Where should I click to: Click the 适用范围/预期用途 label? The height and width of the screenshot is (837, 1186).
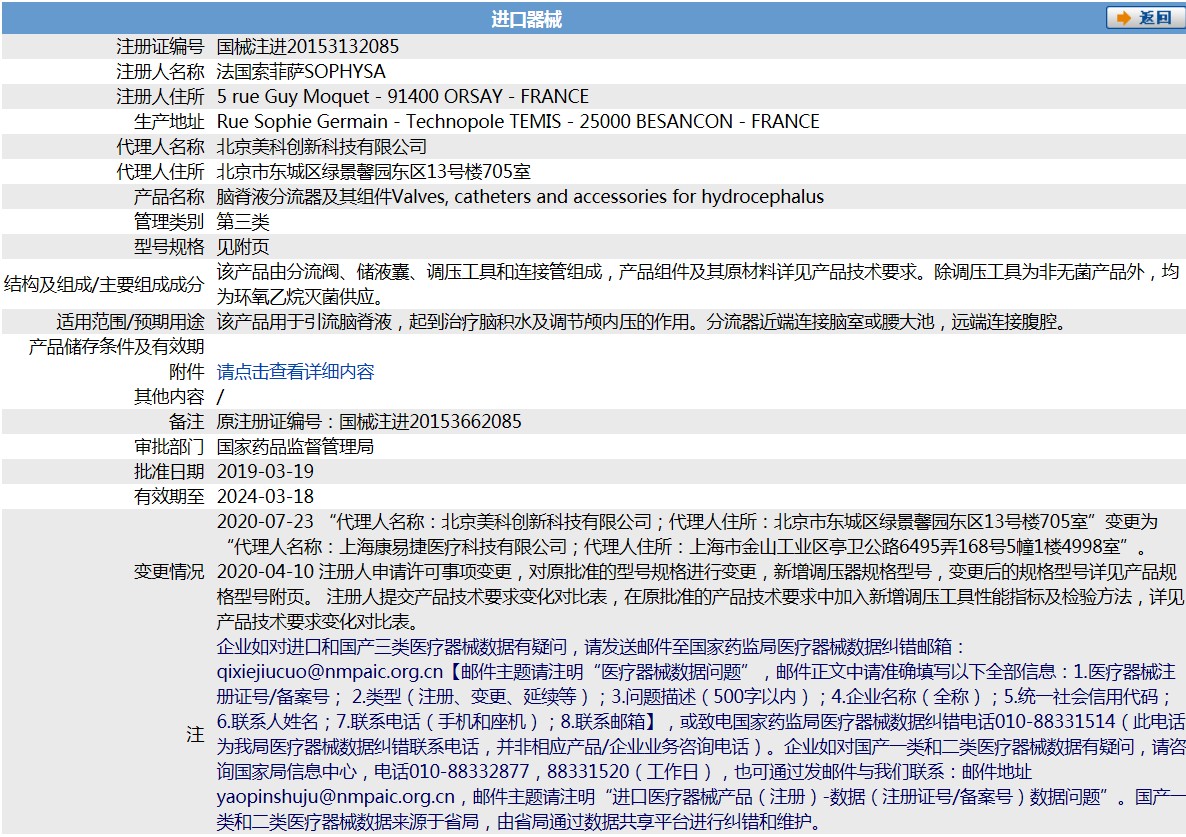130,321
